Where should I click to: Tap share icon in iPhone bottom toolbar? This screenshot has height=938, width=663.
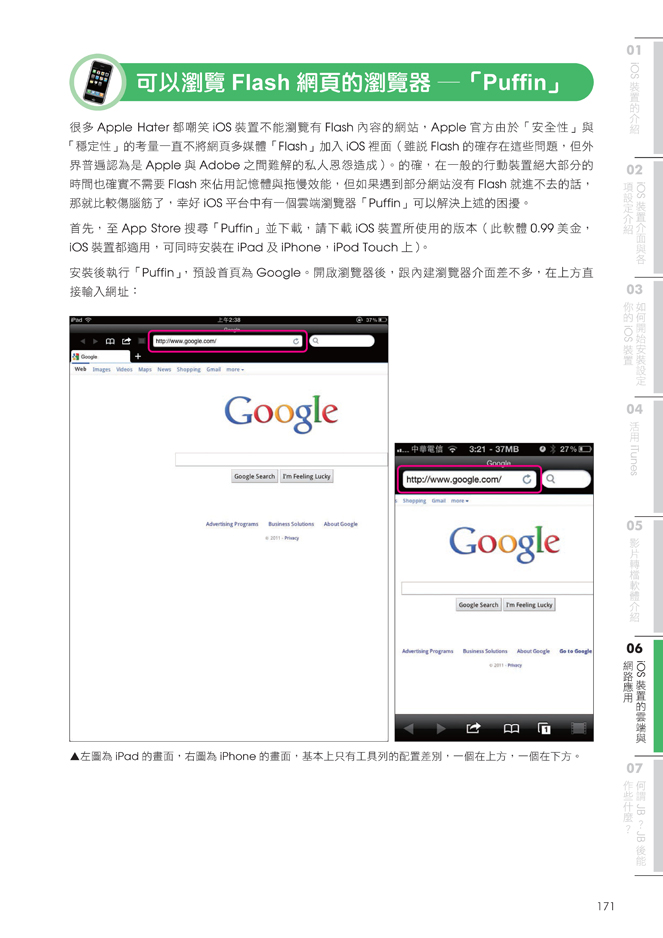coord(473,728)
